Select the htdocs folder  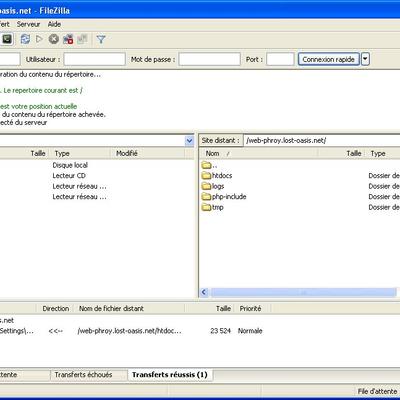pyautogui.click(x=217, y=176)
